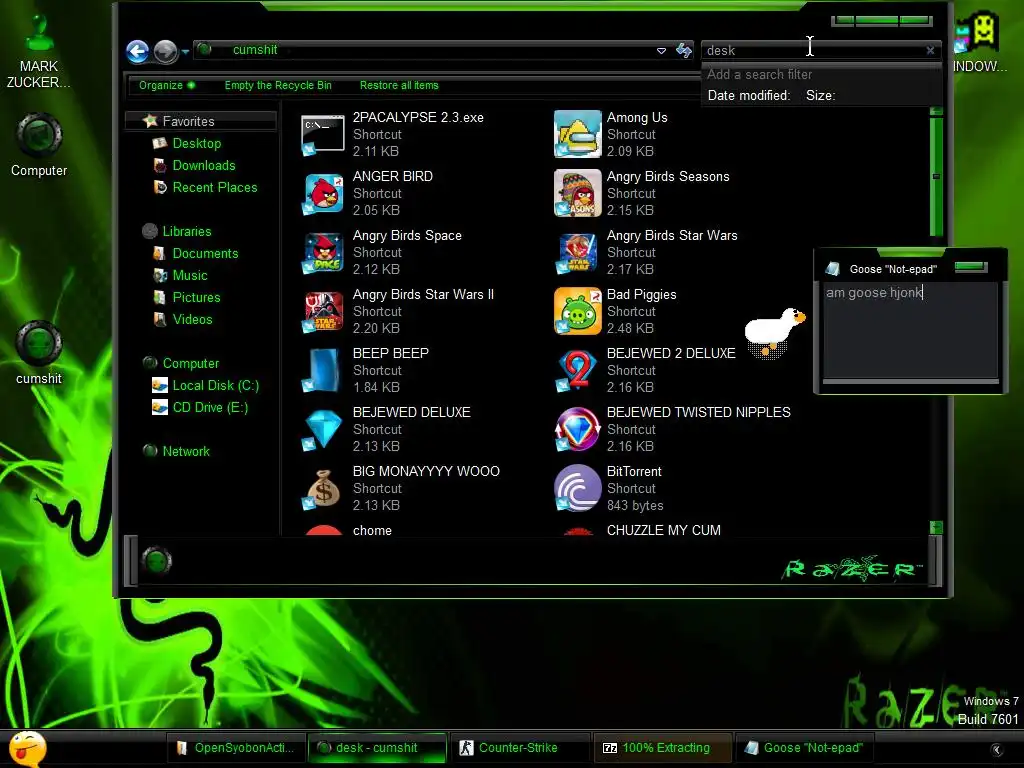Click the Forward arrow button
Image resolution: width=1024 pixels, height=768 pixels.
click(x=166, y=52)
